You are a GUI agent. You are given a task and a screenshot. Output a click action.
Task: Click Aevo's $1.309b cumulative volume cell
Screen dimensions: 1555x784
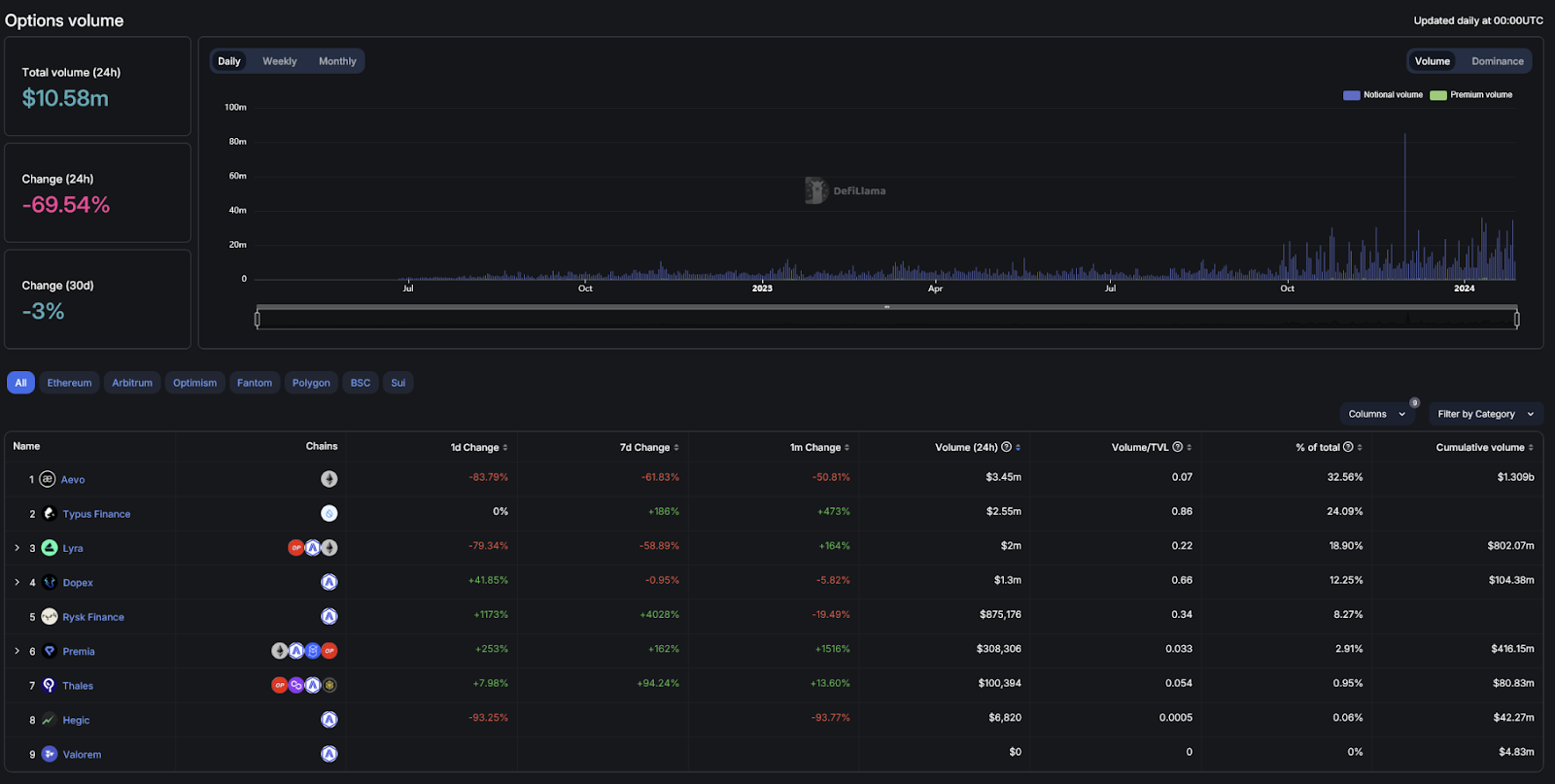1515,477
